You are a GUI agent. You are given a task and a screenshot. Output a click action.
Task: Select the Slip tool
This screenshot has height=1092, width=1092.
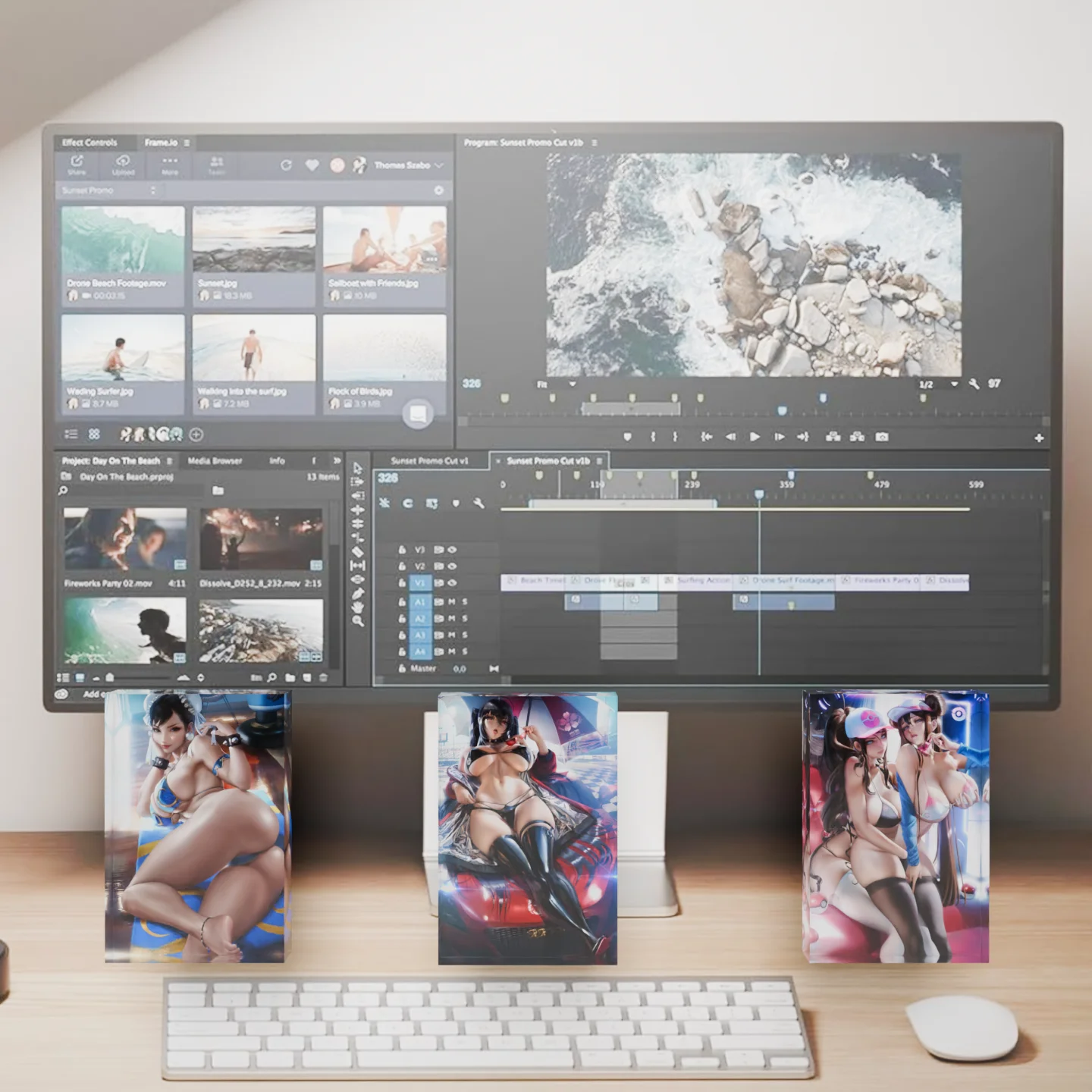[357, 565]
